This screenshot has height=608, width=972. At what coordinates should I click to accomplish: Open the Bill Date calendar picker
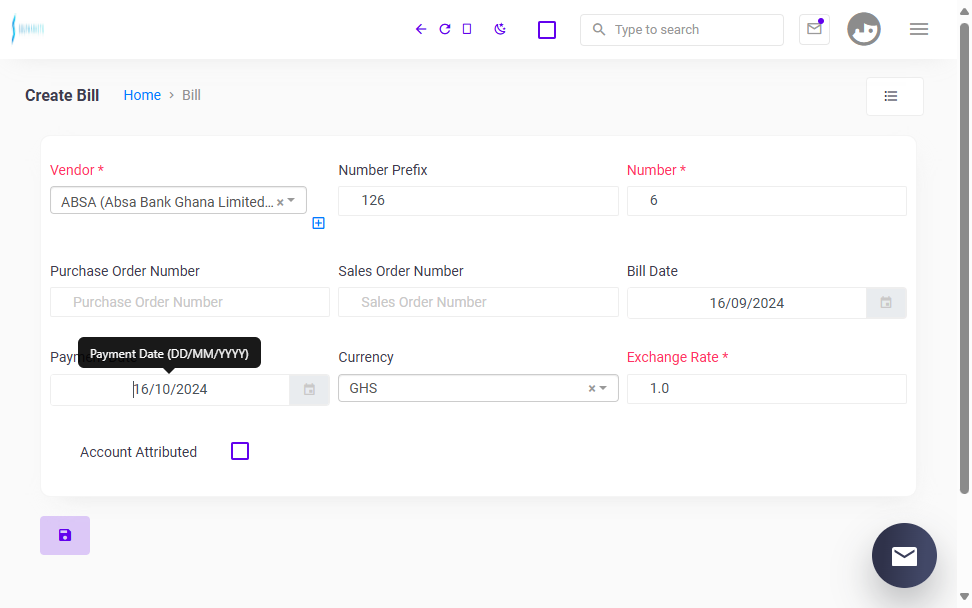tap(886, 302)
